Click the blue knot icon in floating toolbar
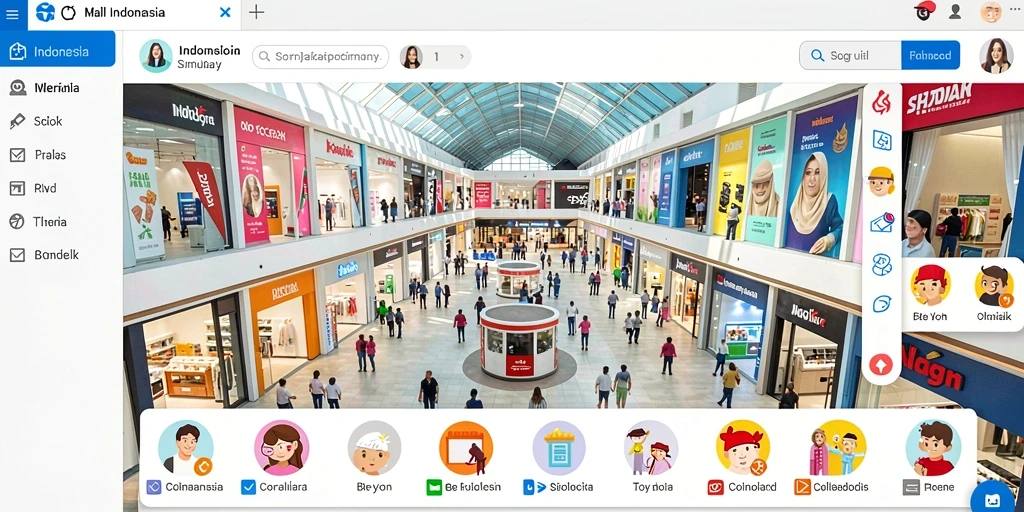This screenshot has width=1024, height=512. pos(882,264)
